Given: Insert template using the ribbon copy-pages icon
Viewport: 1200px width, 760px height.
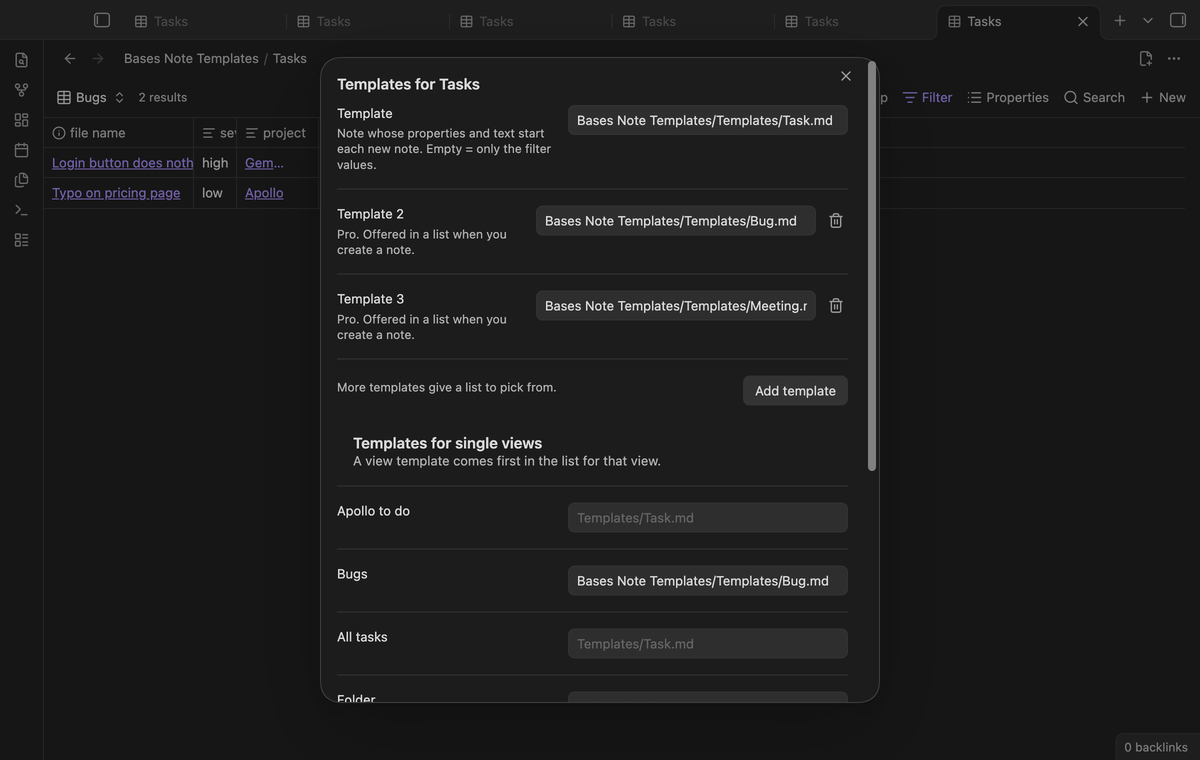Looking at the screenshot, I should coord(21,180).
